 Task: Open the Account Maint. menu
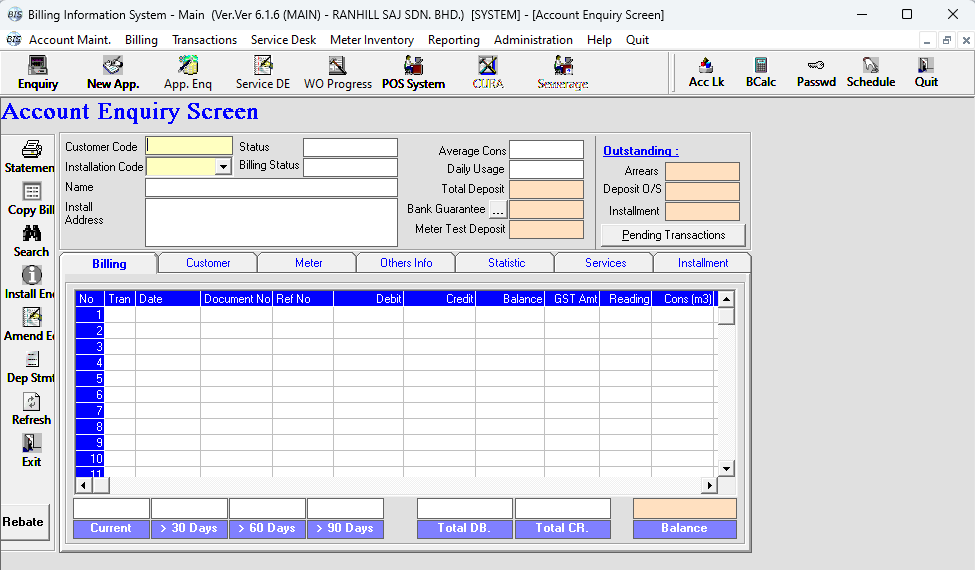click(70, 40)
